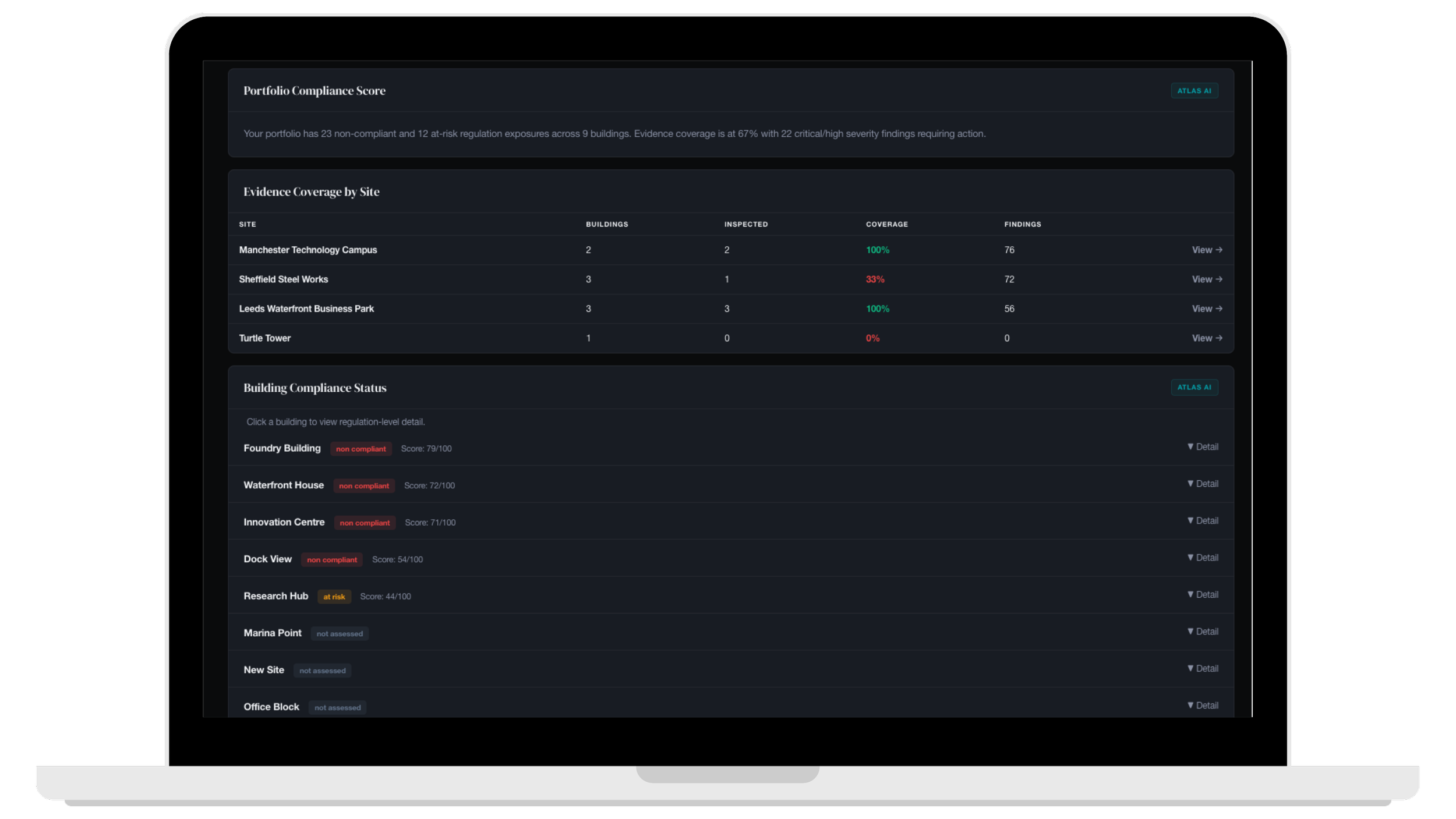The height and width of the screenshot is (819, 1456).
Task: Open Detail for Office Block
Action: point(1202,705)
